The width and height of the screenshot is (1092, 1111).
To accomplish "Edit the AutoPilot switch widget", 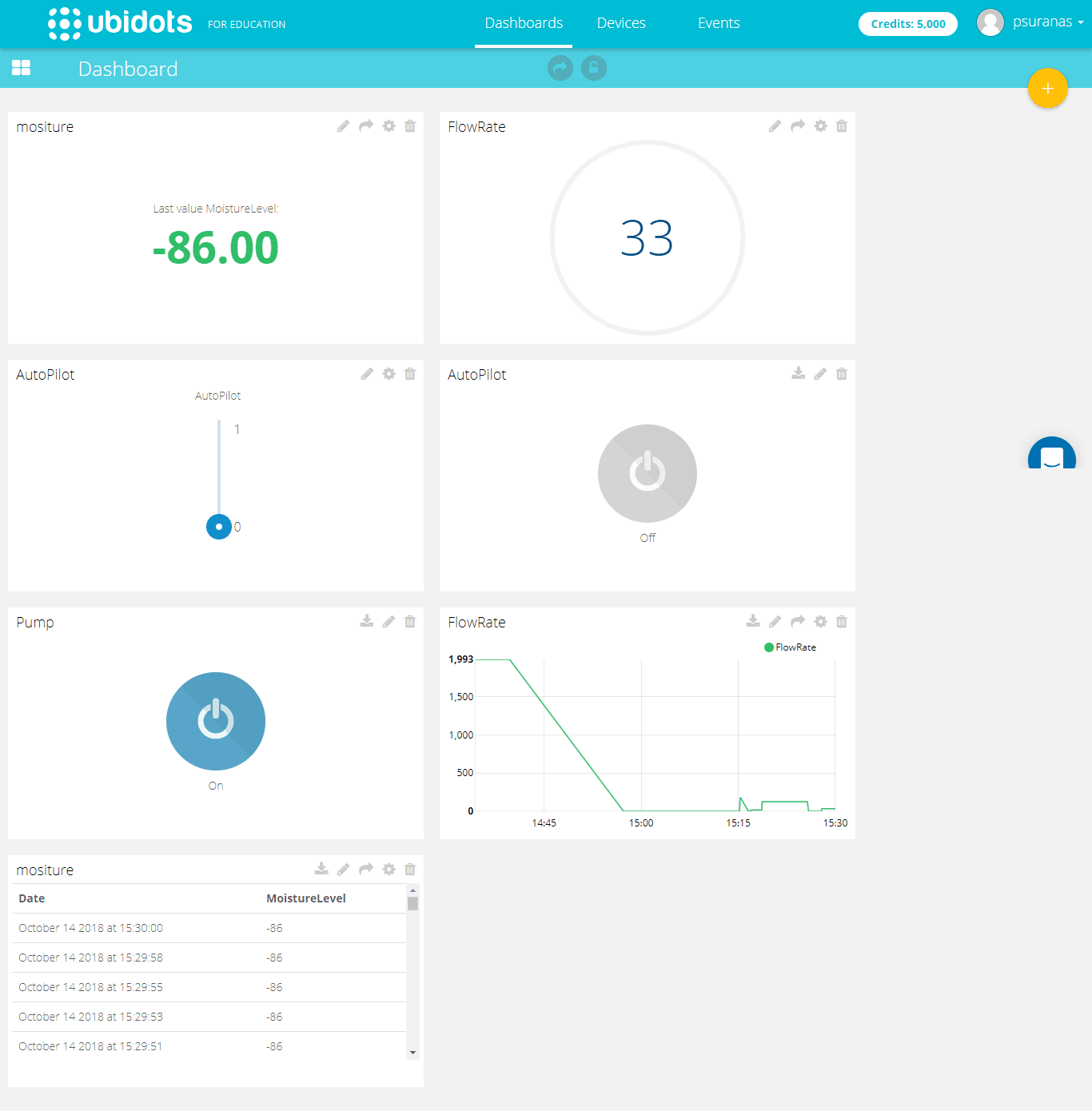I will pos(820,374).
